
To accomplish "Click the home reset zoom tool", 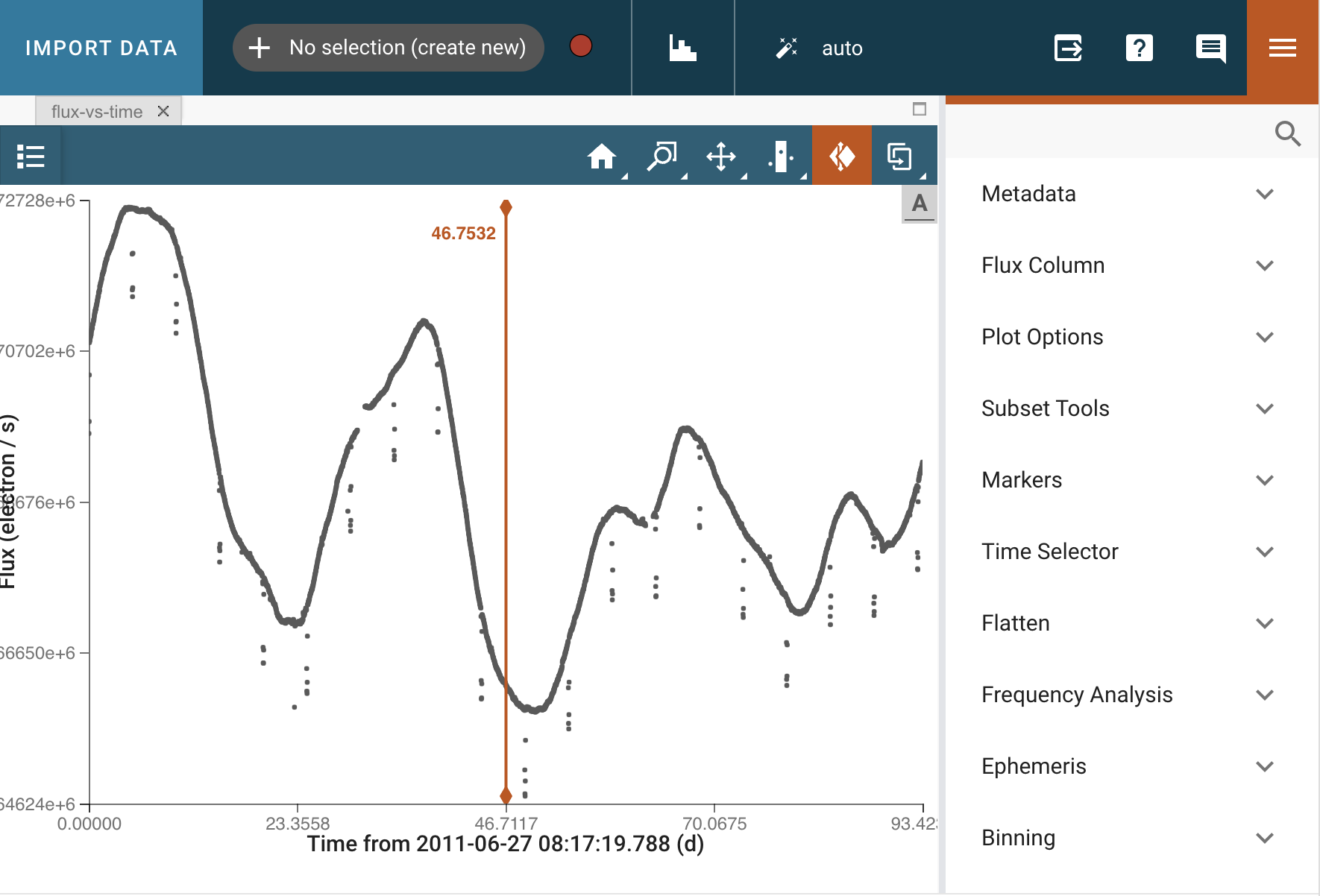I will [x=602, y=157].
